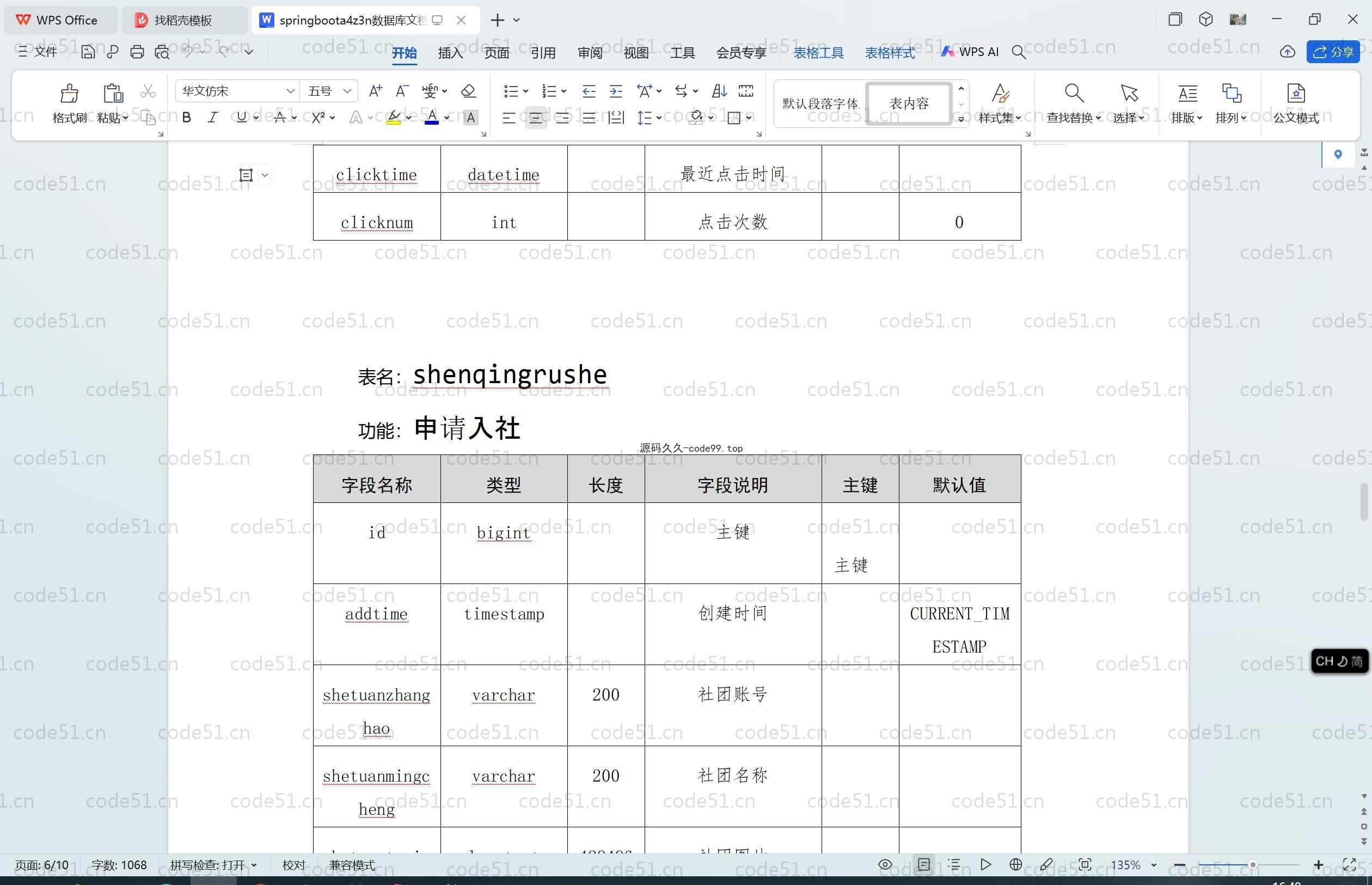1372x885 pixels.
Task: Open the Review (审阅) tab
Action: point(590,52)
